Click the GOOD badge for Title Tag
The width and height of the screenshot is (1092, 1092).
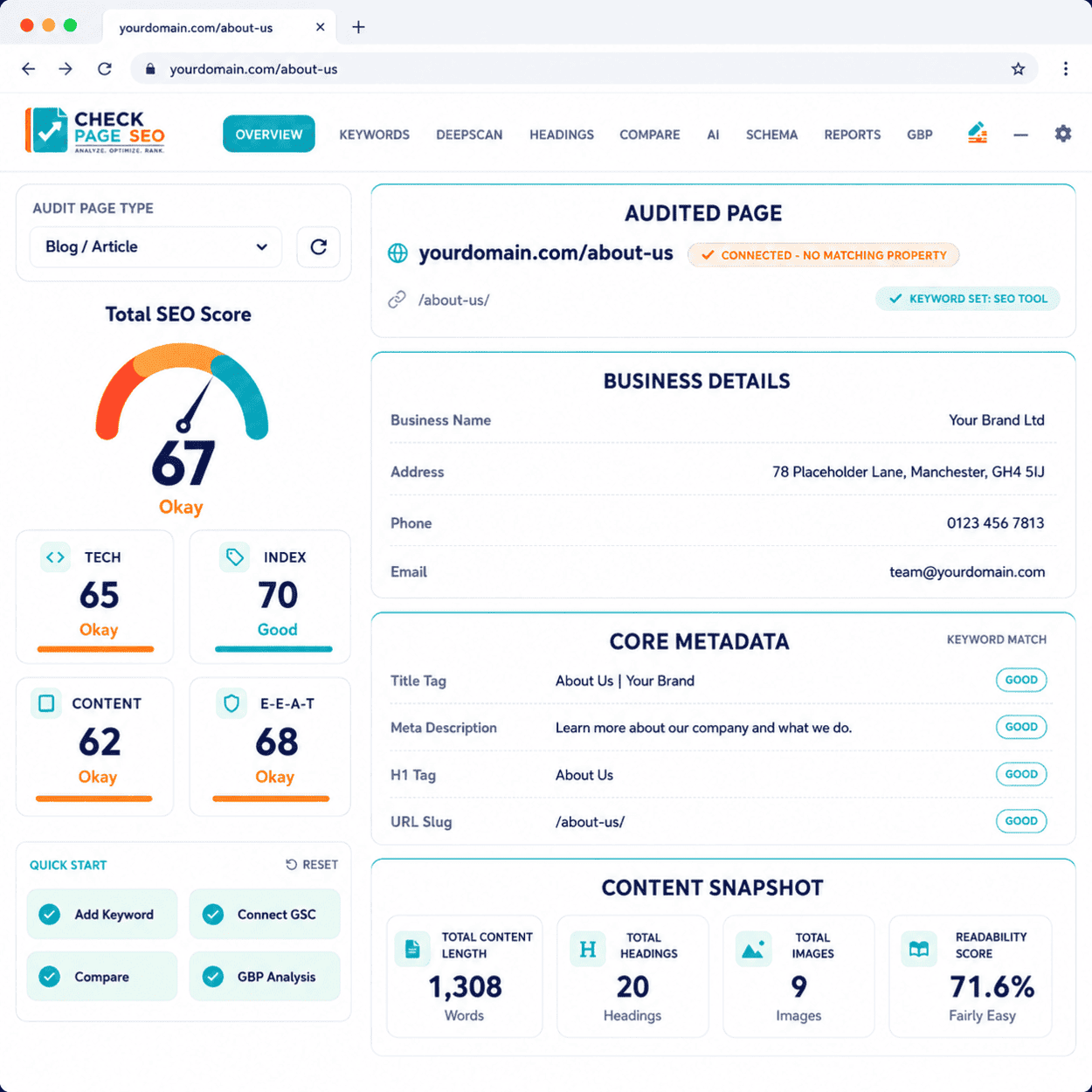(1021, 680)
